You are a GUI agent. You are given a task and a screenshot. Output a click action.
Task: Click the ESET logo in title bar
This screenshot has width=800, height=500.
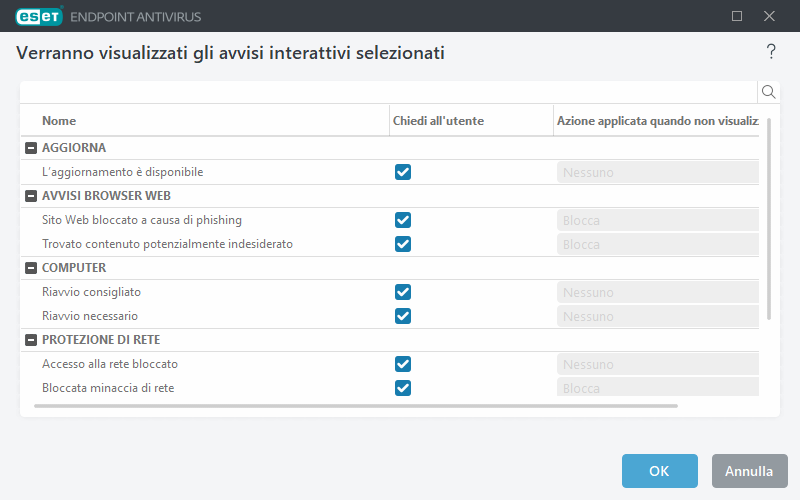click(39, 16)
